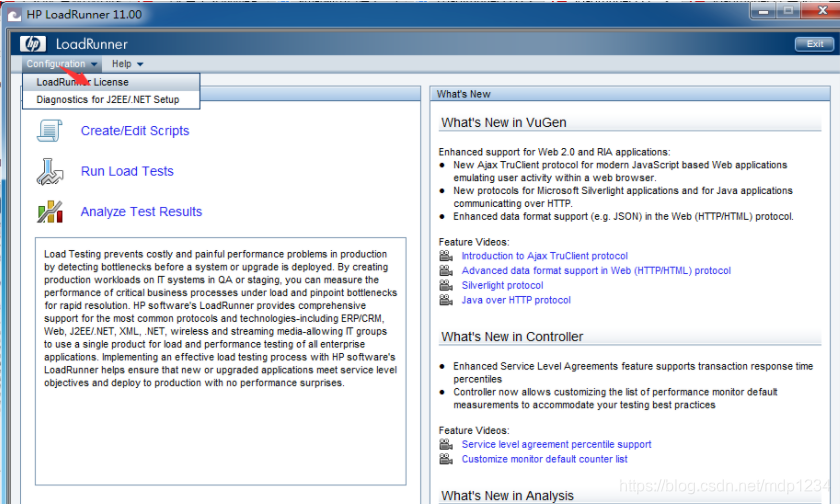Click 'Controller now allows customizing' bullet text

(616, 398)
